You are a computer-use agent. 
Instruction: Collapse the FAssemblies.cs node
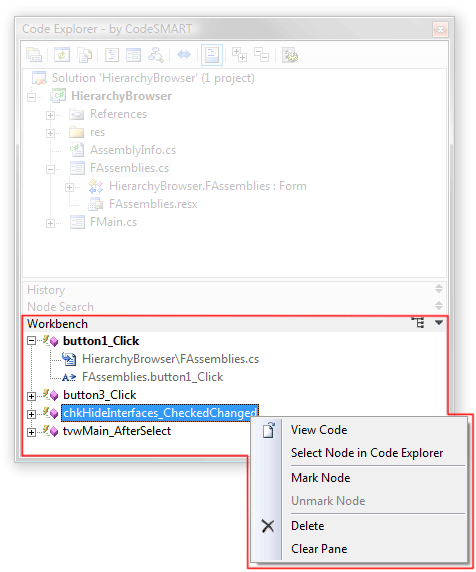(50, 169)
